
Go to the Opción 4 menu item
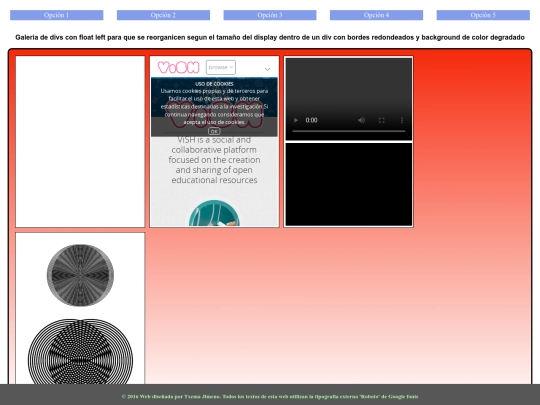point(376,15)
